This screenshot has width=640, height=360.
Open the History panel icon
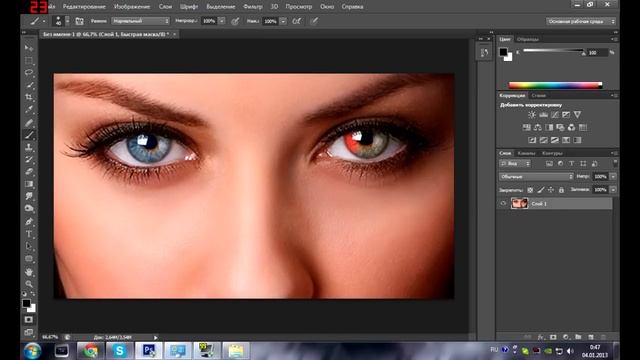click(484, 53)
